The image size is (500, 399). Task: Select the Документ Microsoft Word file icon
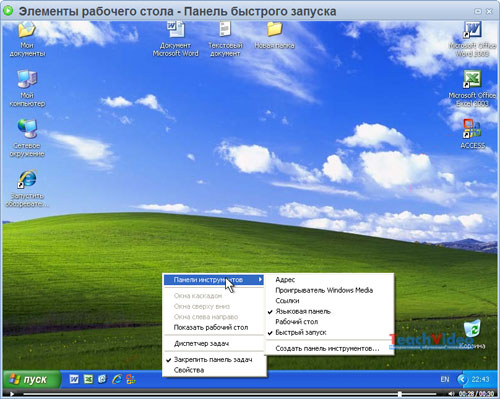point(175,38)
